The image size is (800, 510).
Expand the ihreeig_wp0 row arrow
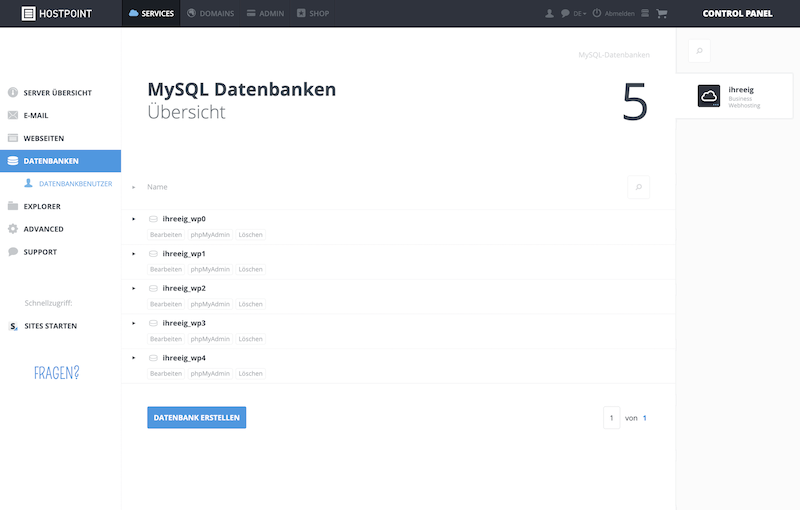click(134, 219)
